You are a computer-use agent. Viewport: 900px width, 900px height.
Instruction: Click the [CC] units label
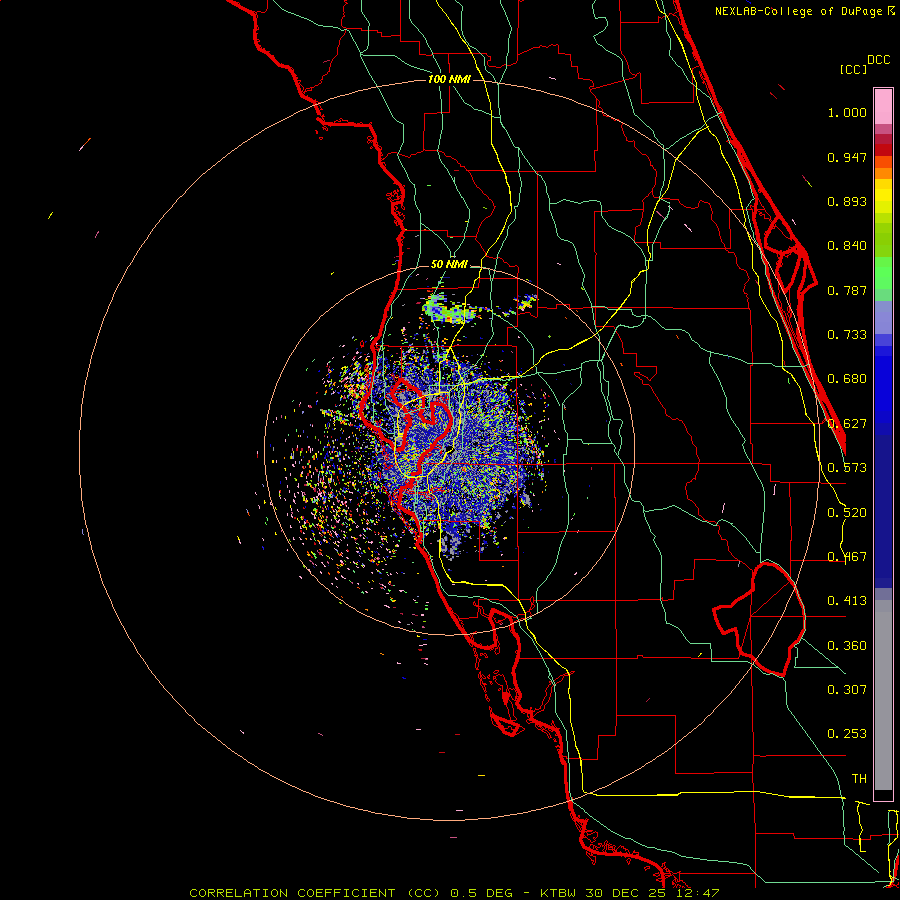pos(853,69)
